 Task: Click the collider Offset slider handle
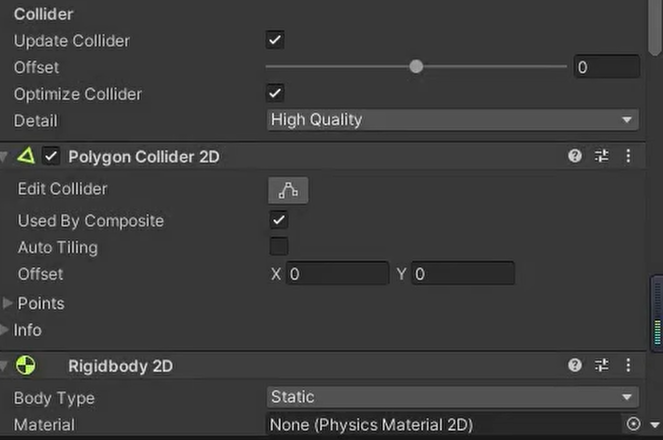coord(416,67)
